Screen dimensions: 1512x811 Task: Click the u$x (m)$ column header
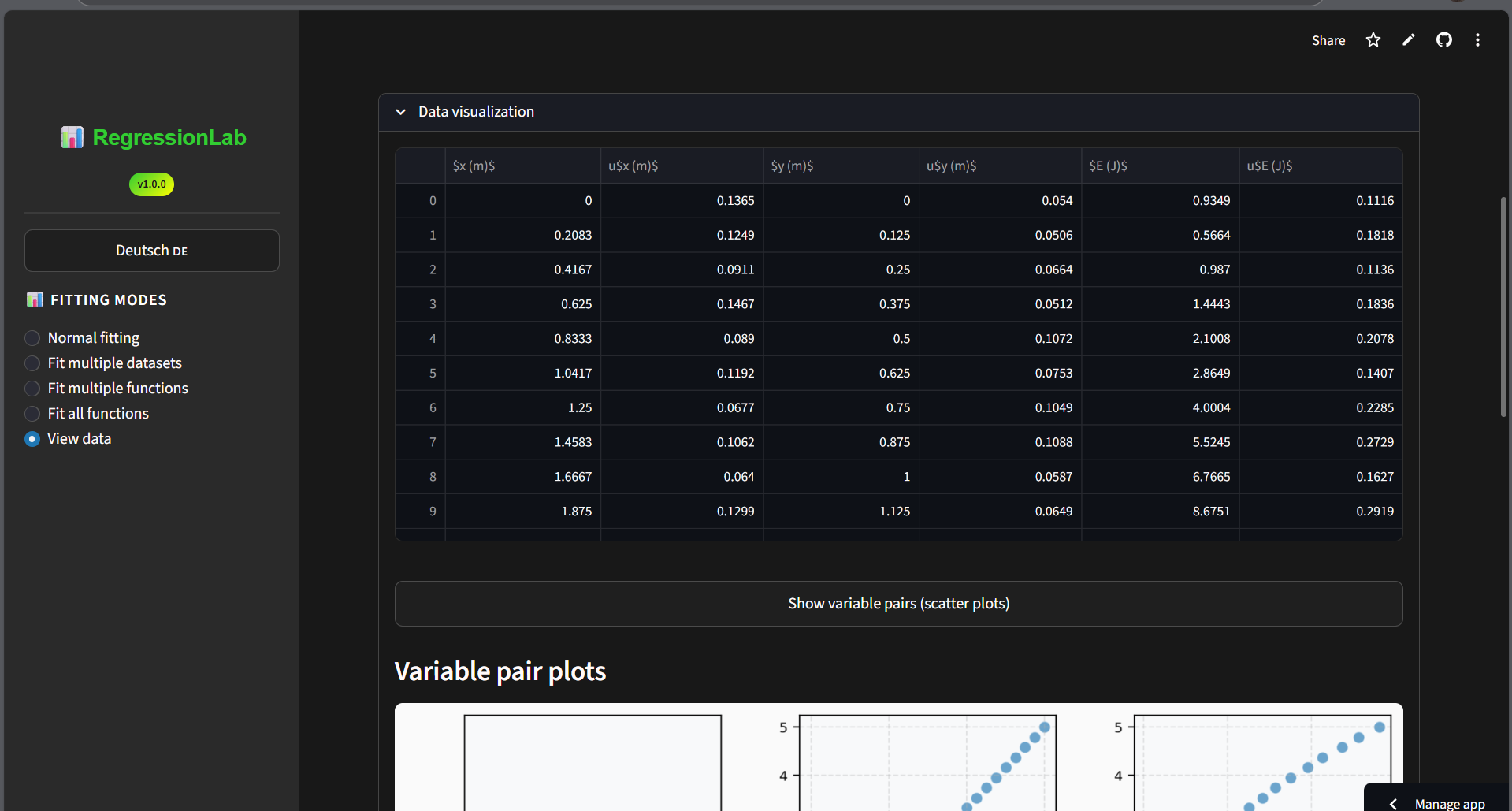coord(682,166)
